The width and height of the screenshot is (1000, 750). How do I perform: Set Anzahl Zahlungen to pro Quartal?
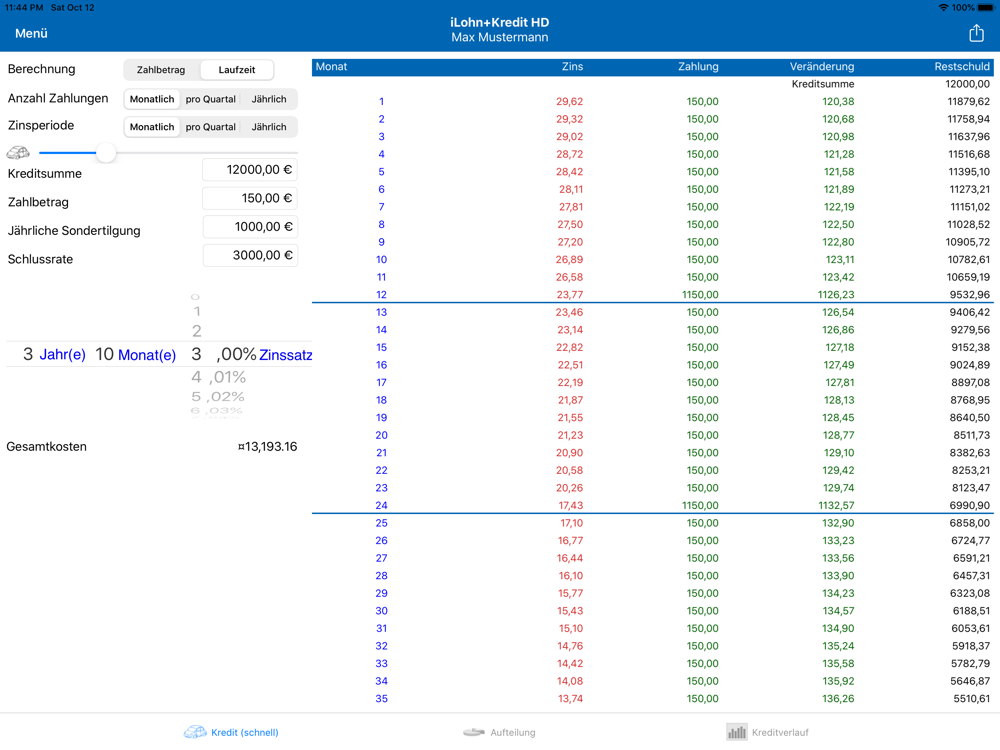coord(211,99)
